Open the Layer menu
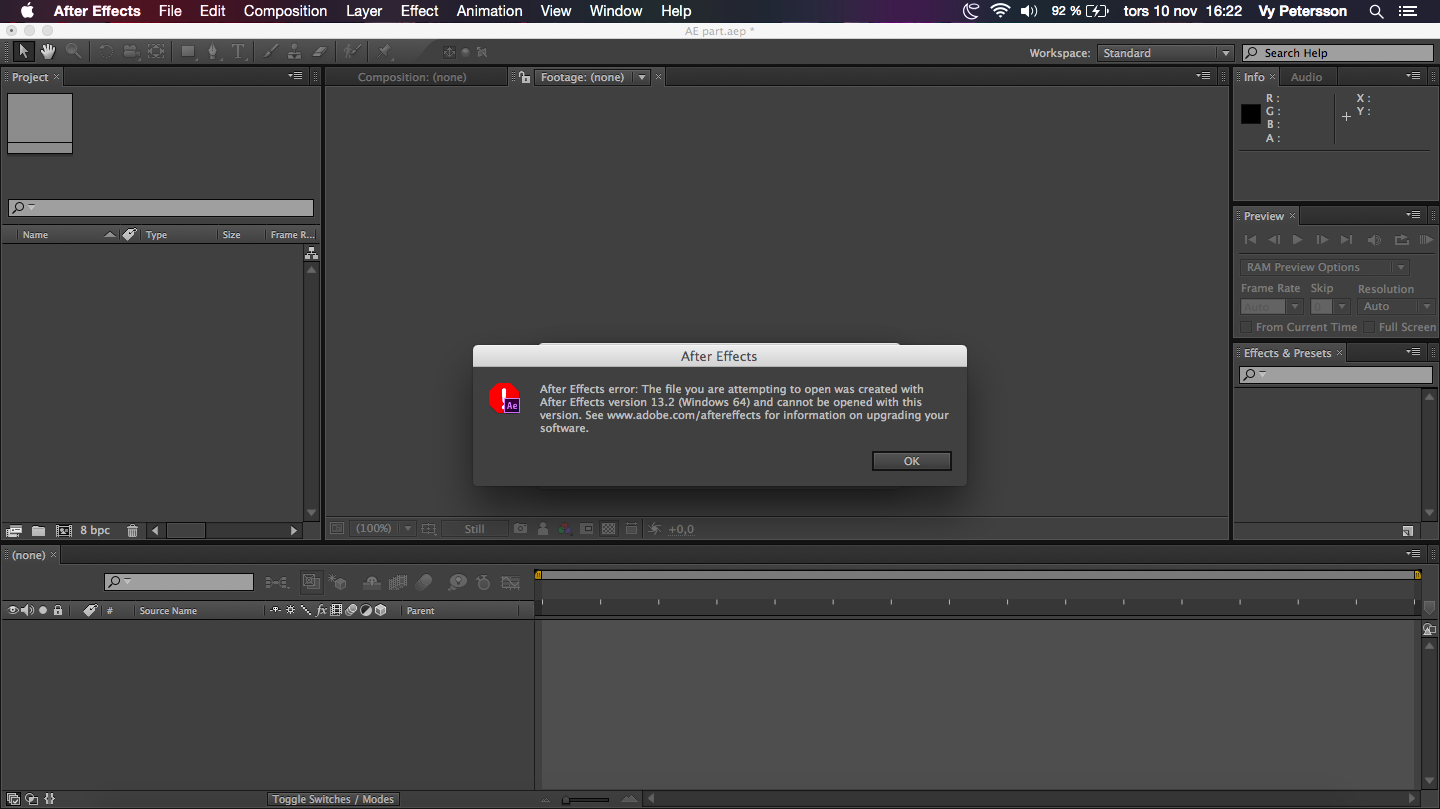 (364, 11)
